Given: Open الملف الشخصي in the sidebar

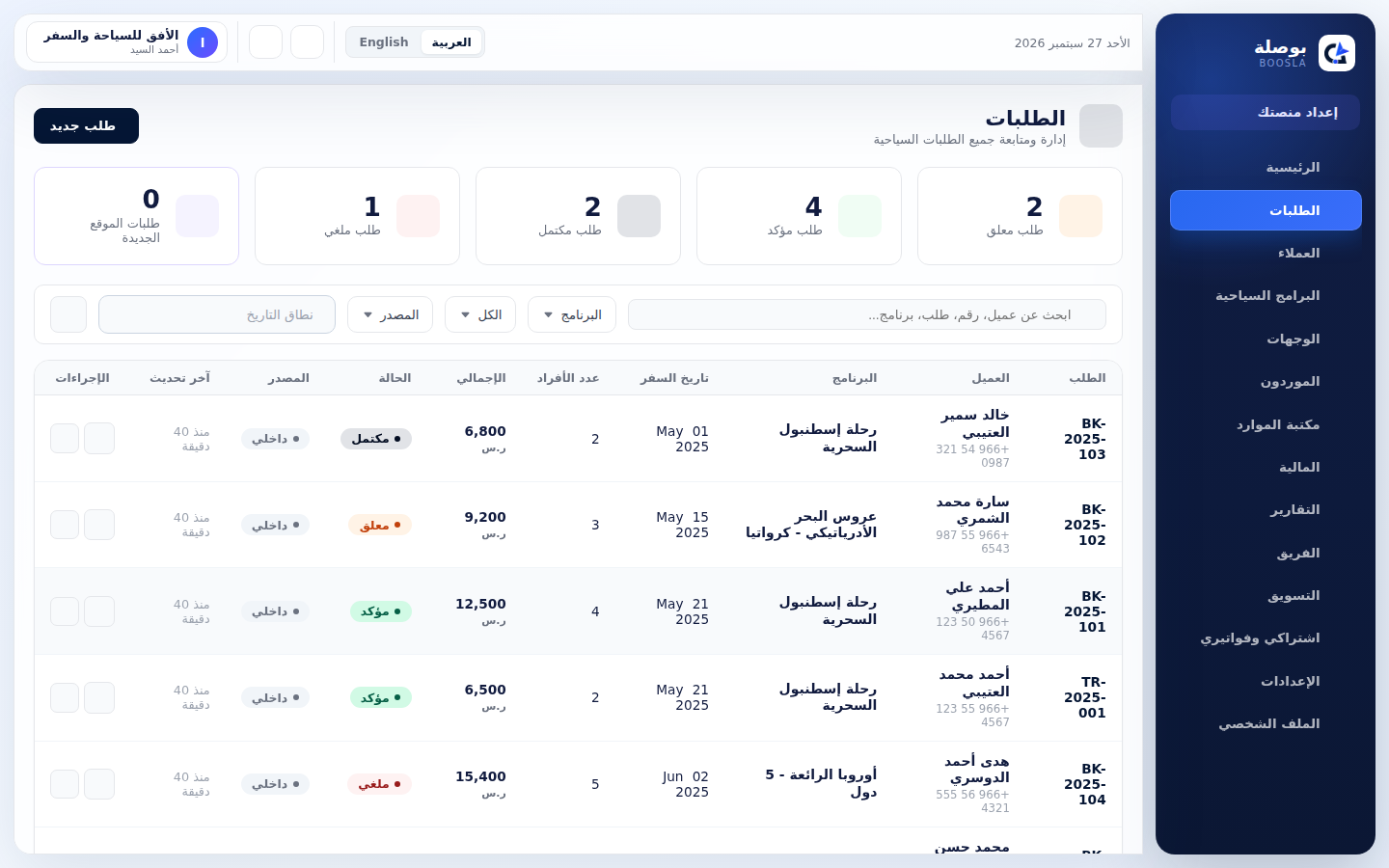Looking at the screenshot, I should pos(1266,724).
